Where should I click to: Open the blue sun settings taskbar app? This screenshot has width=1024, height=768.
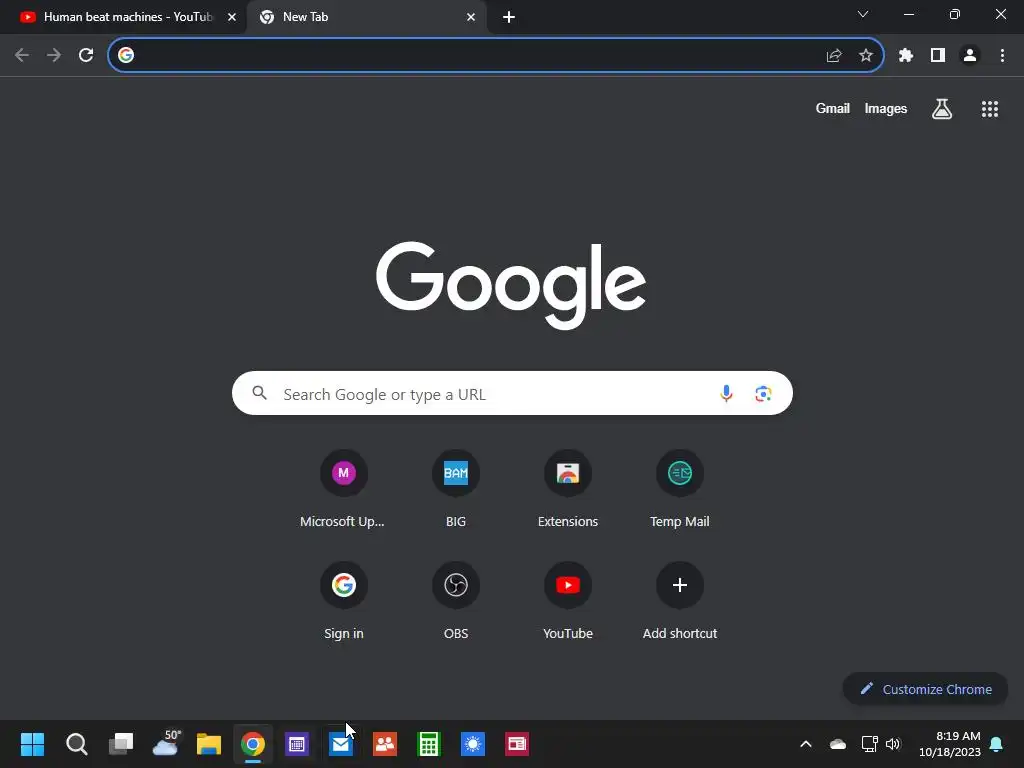tap(473, 744)
